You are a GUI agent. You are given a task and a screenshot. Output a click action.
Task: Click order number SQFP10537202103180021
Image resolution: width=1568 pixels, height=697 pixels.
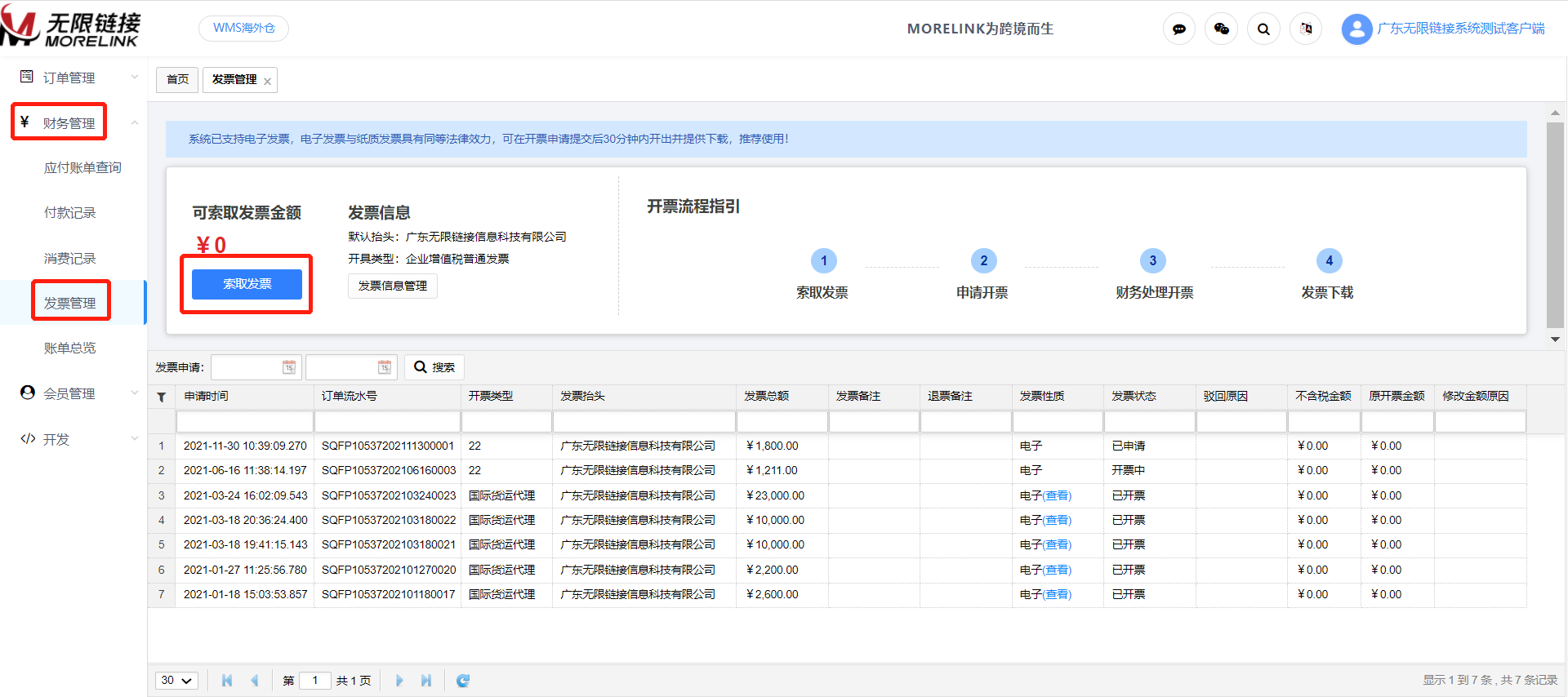[x=389, y=545]
